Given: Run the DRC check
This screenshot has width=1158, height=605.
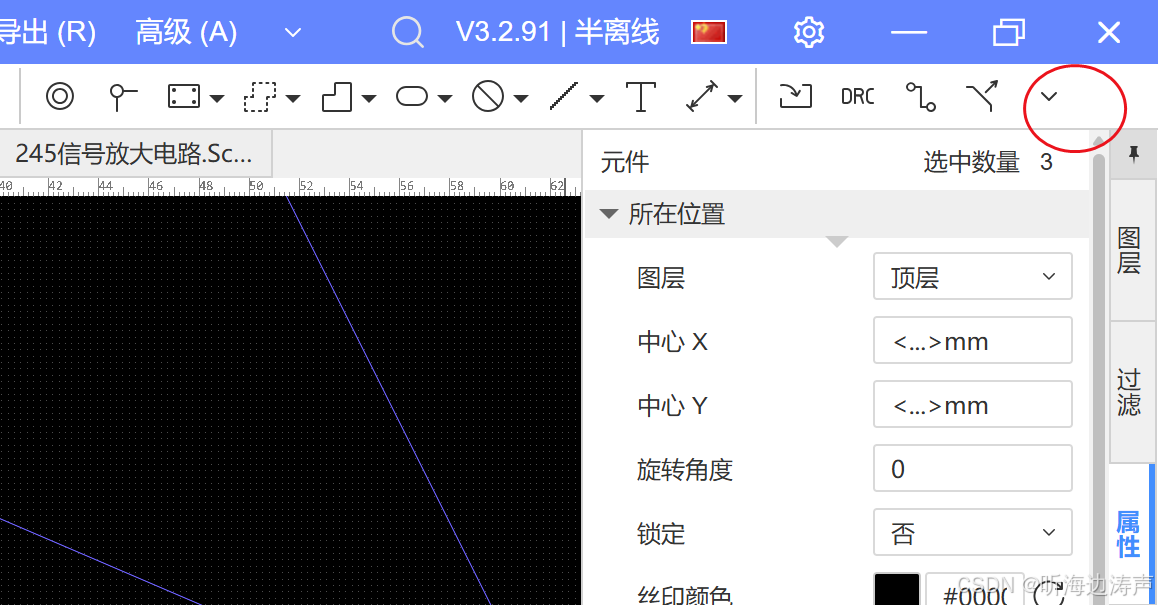Looking at the screenshot, I should [857, 97].
